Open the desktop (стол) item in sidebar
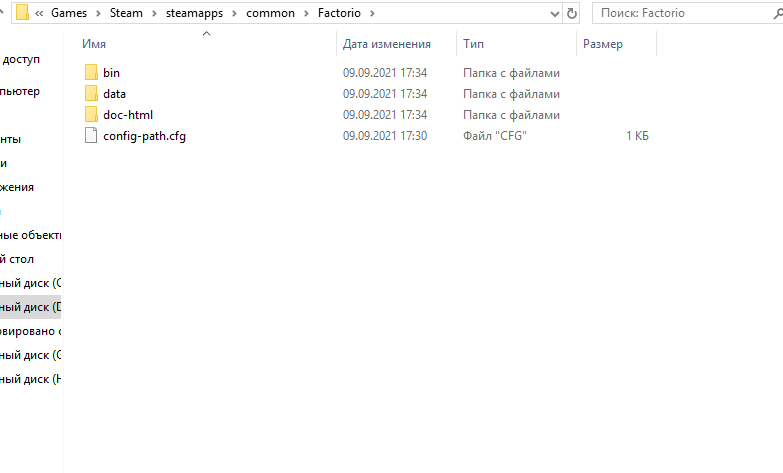This screenshot has height=473, width=783. tap(17, 259)
